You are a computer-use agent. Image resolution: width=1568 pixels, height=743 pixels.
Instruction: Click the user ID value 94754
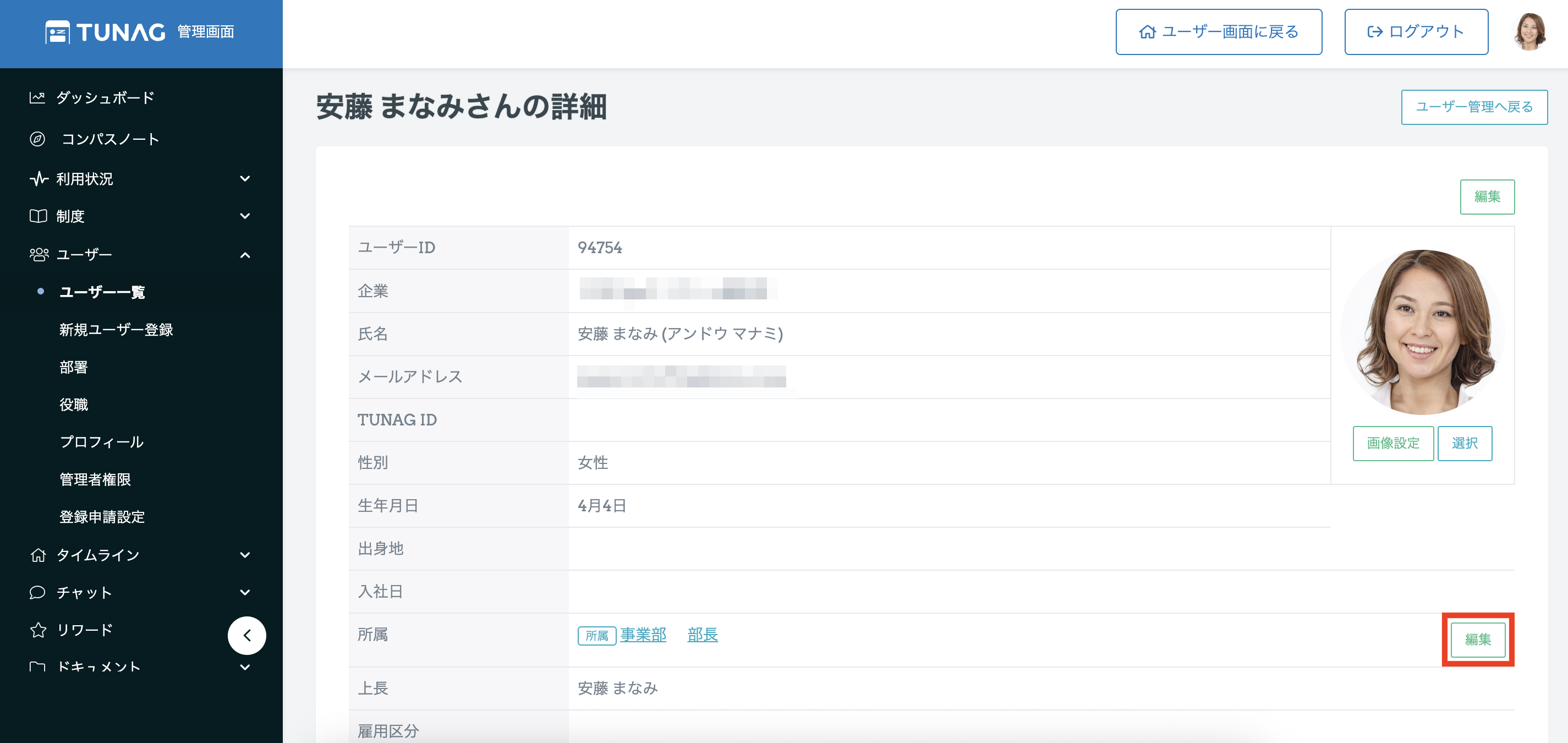tap(600, 248)
